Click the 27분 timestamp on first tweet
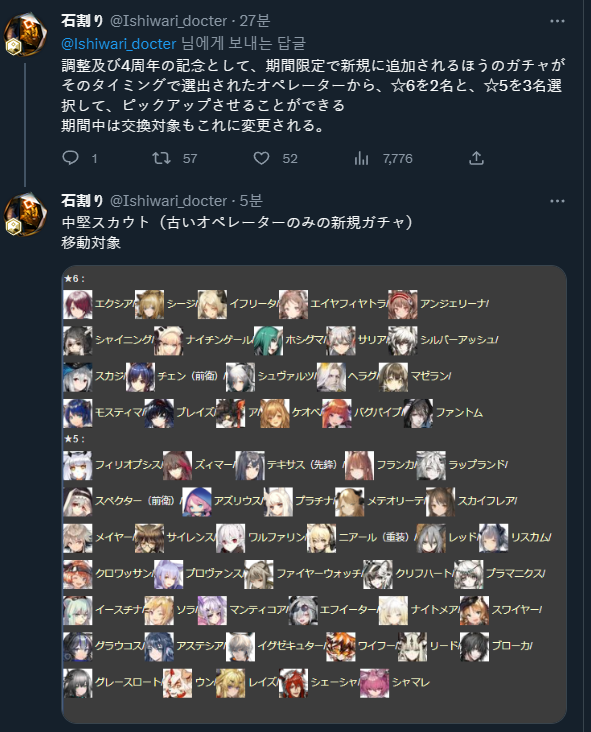The height and width of the screenshot is (732, 591). [255, 21]
